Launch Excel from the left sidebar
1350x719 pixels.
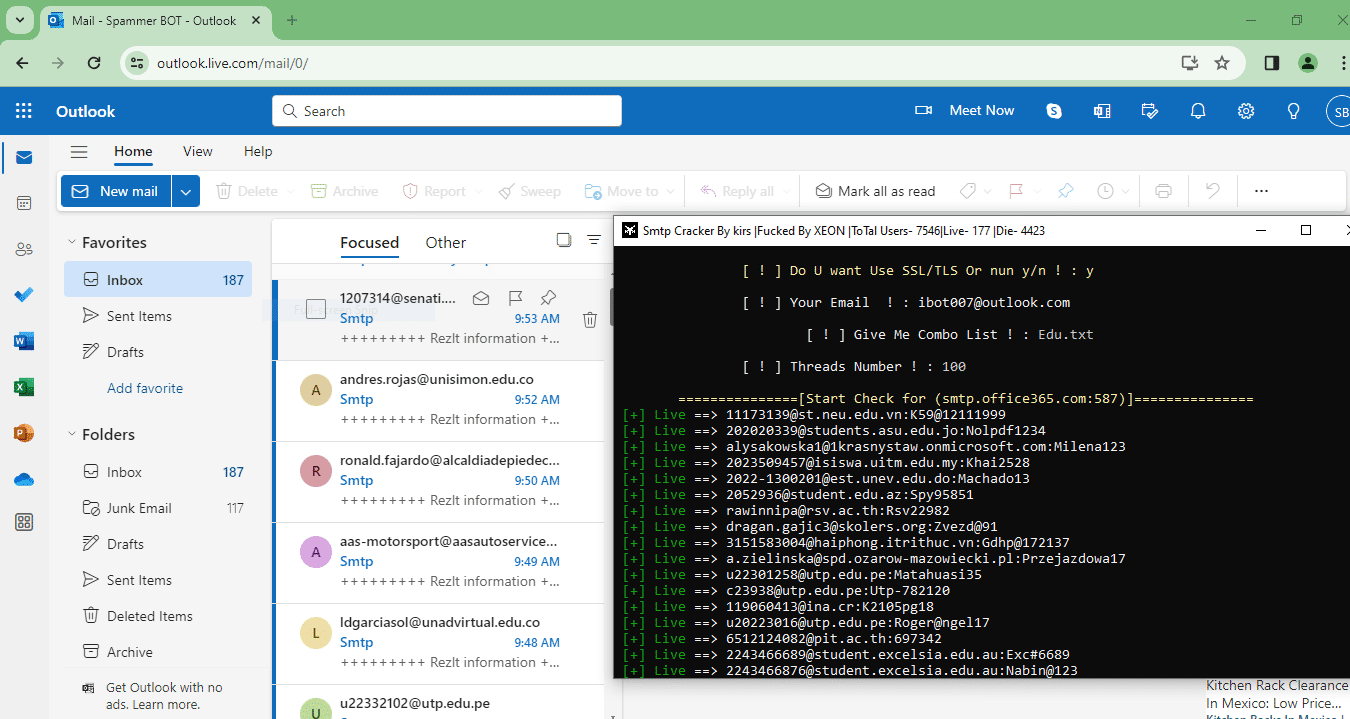click(x=24, y=387)
